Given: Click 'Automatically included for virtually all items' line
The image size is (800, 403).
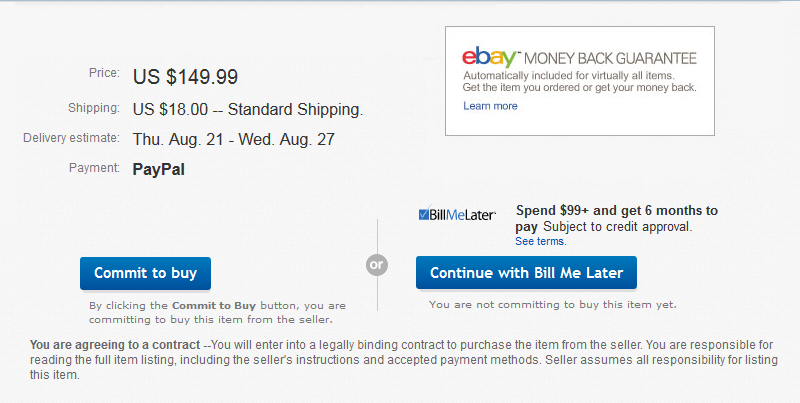Looking at the screenshot, I should click(569, 75).
